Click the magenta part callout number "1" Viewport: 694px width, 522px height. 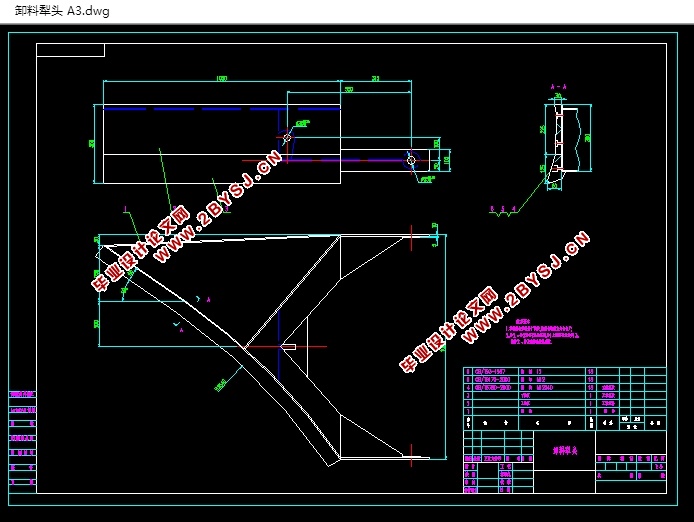pos(126,209)
